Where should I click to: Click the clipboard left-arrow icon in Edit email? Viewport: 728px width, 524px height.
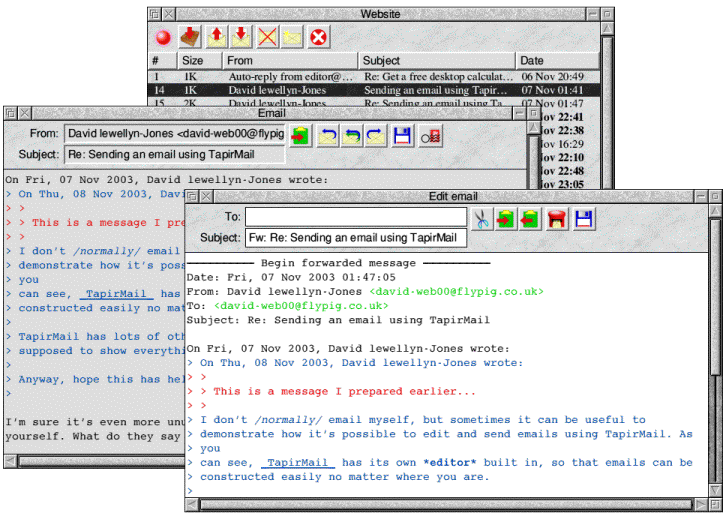[x=530, y=219]
